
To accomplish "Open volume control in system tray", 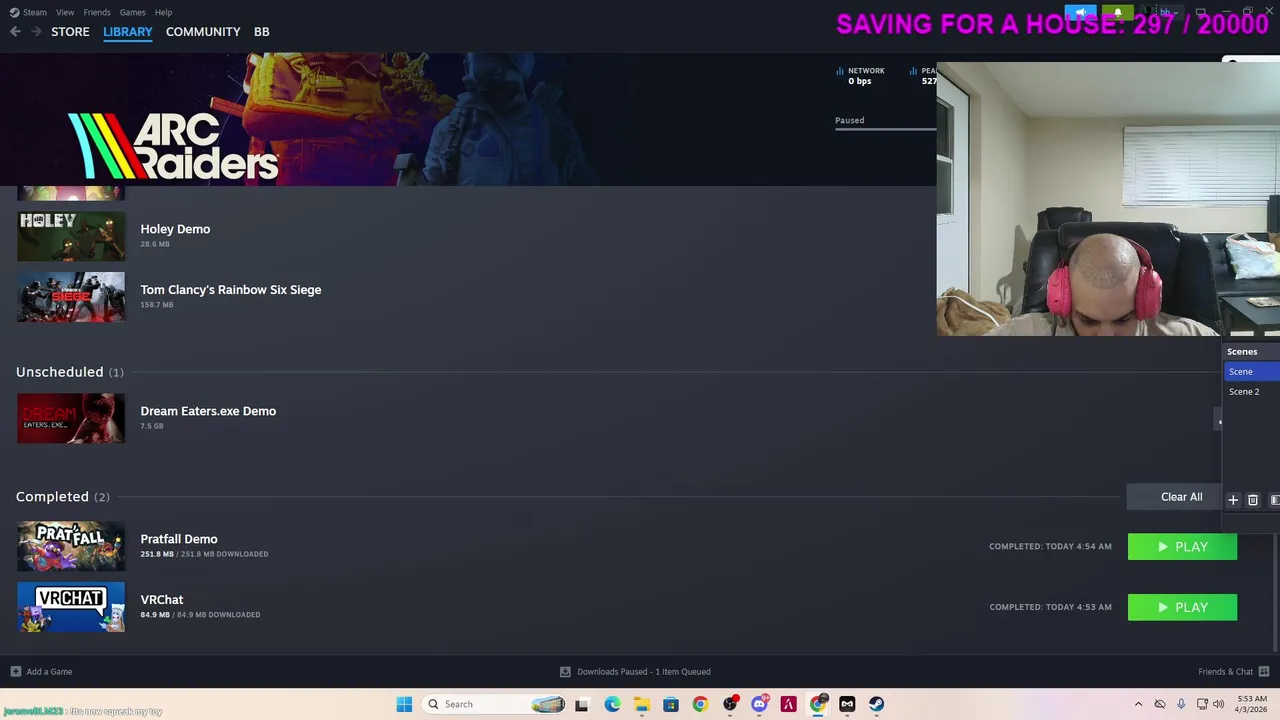I will pyautogui.click(x=1218, y=704).
